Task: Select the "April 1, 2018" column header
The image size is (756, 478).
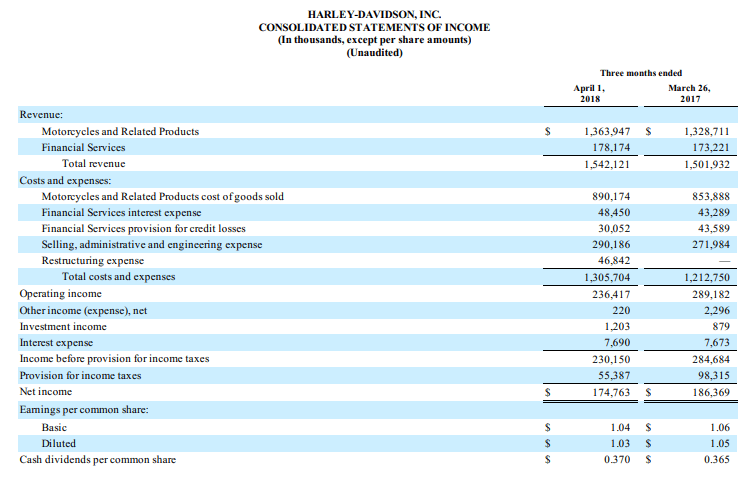Action: 589,93
